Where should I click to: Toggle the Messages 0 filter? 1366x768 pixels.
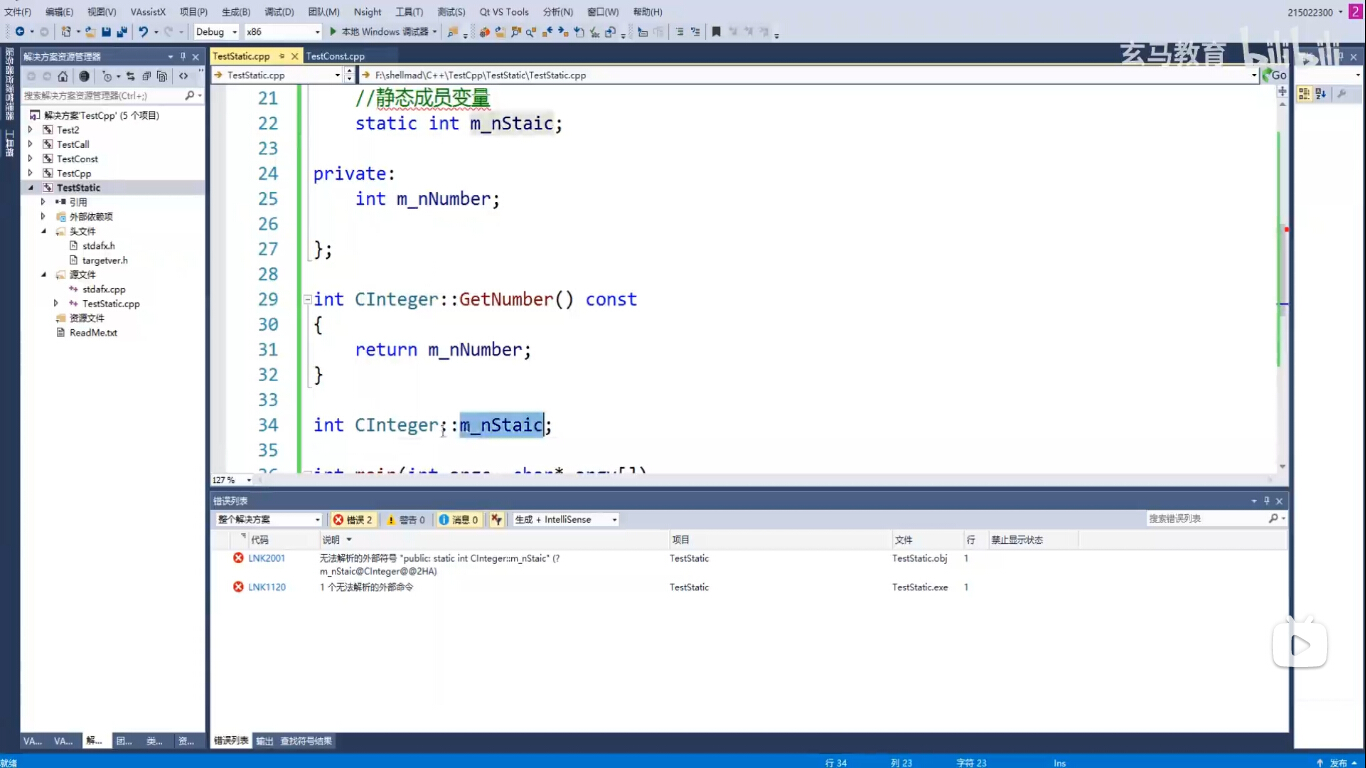pyautogui.click(x=458, y=519)
